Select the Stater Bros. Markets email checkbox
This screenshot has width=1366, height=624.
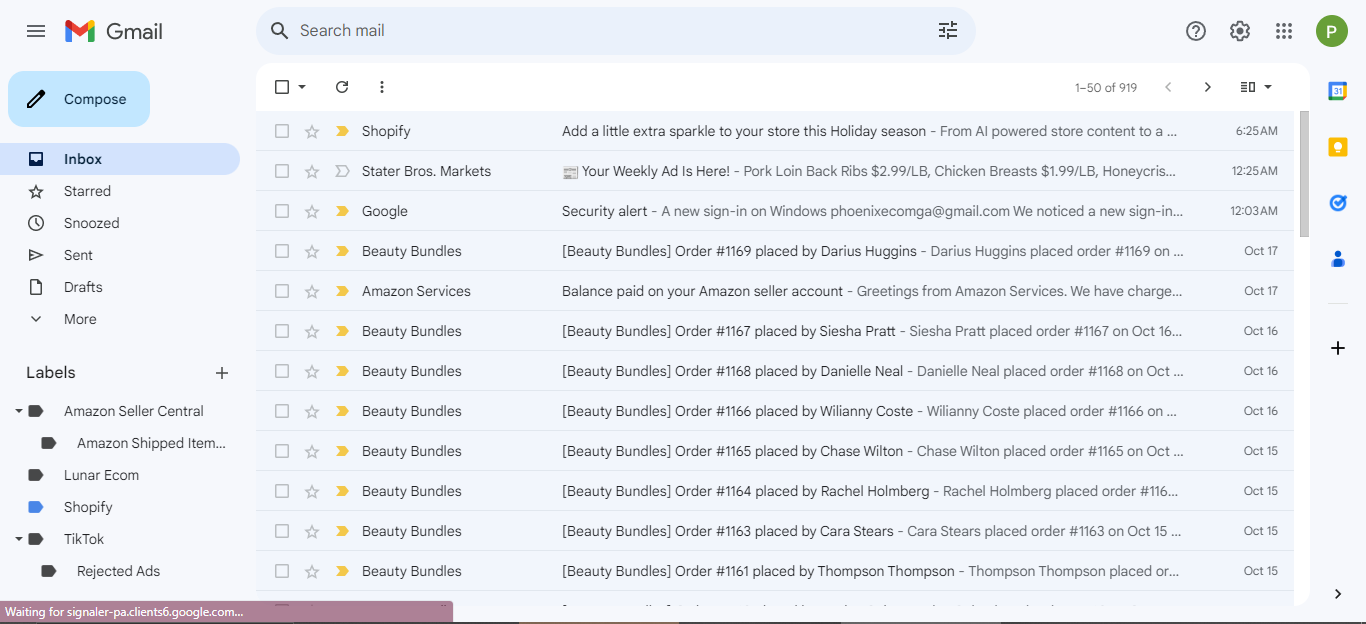[282, 171]
